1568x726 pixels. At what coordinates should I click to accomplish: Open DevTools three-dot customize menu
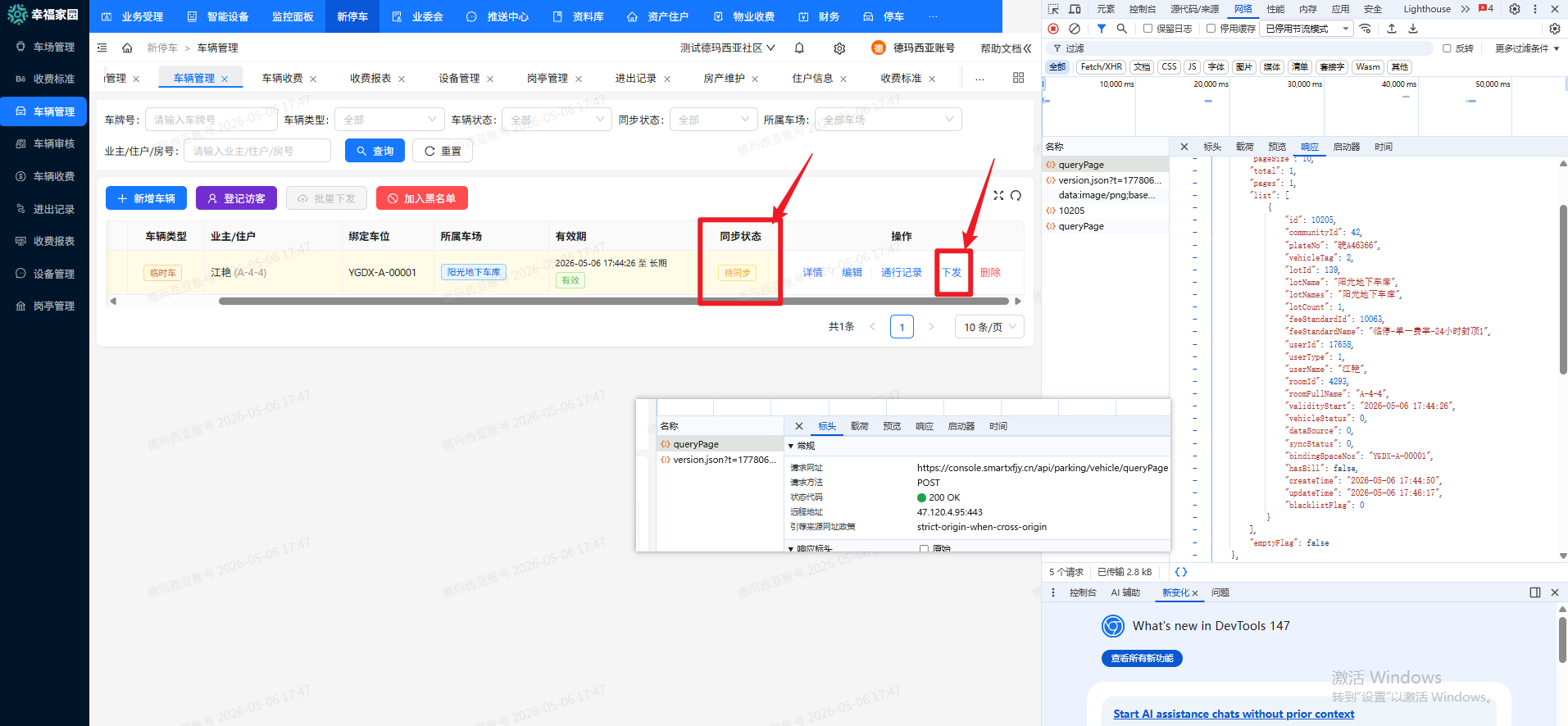[1535, 9]
